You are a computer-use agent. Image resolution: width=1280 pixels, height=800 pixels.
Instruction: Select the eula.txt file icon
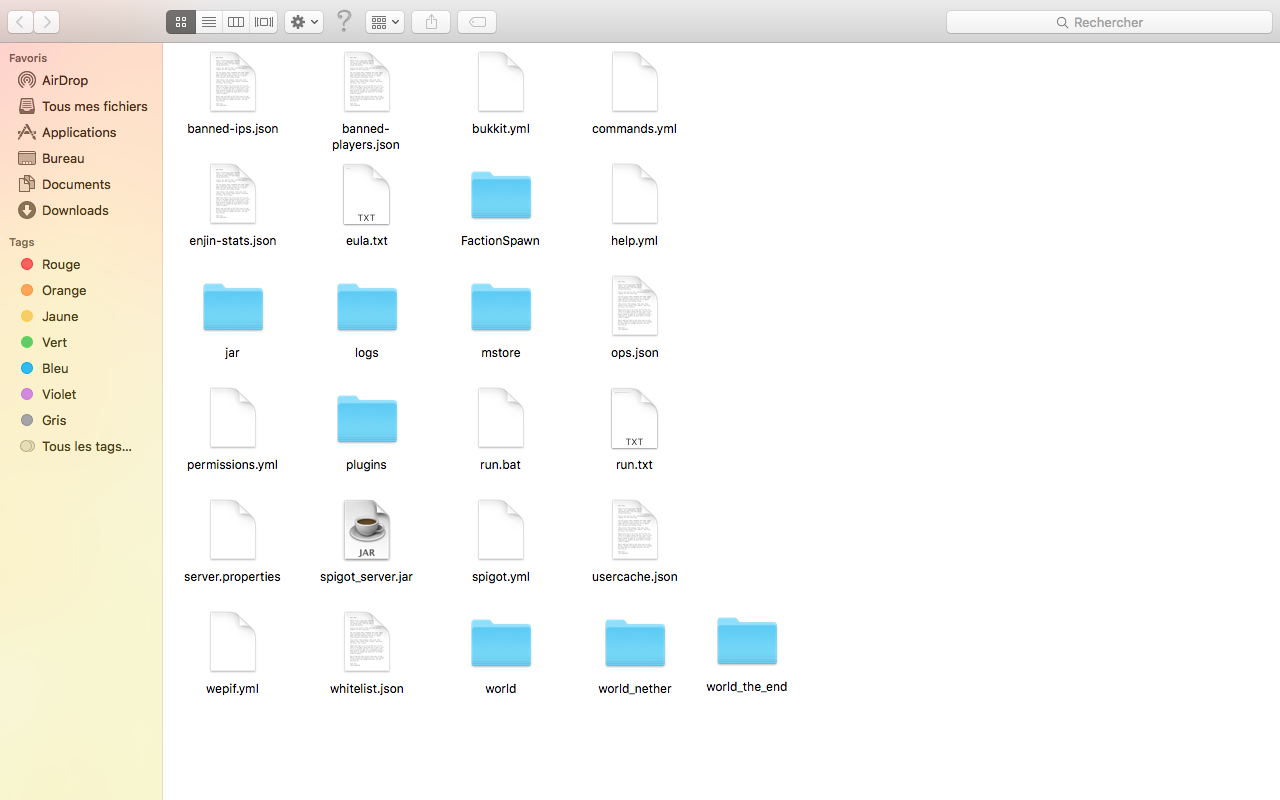367,194
